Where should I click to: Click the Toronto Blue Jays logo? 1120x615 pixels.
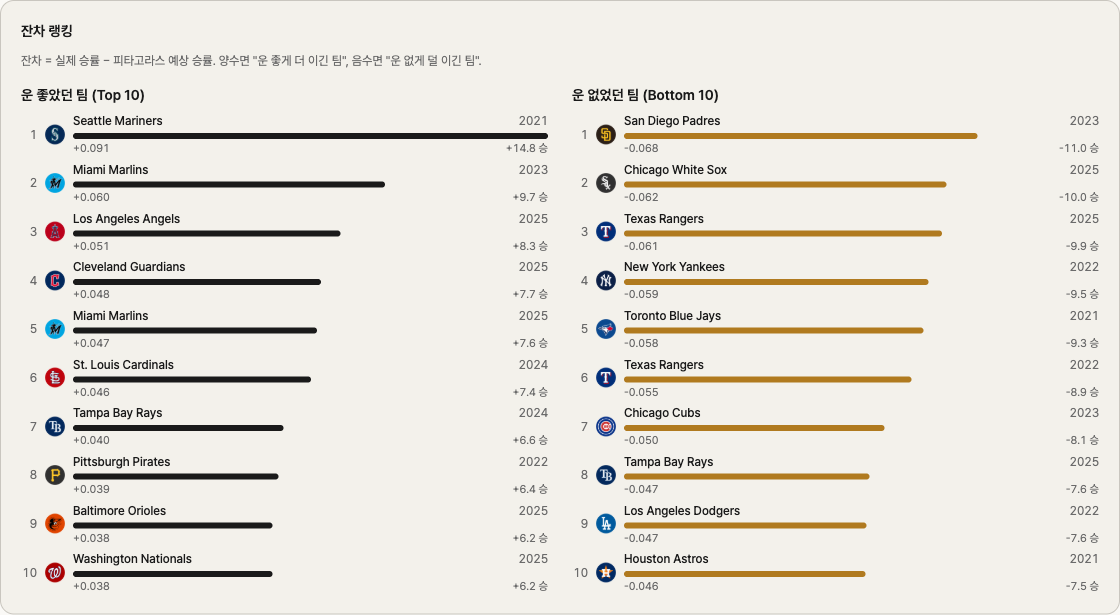tap(605, 329)
